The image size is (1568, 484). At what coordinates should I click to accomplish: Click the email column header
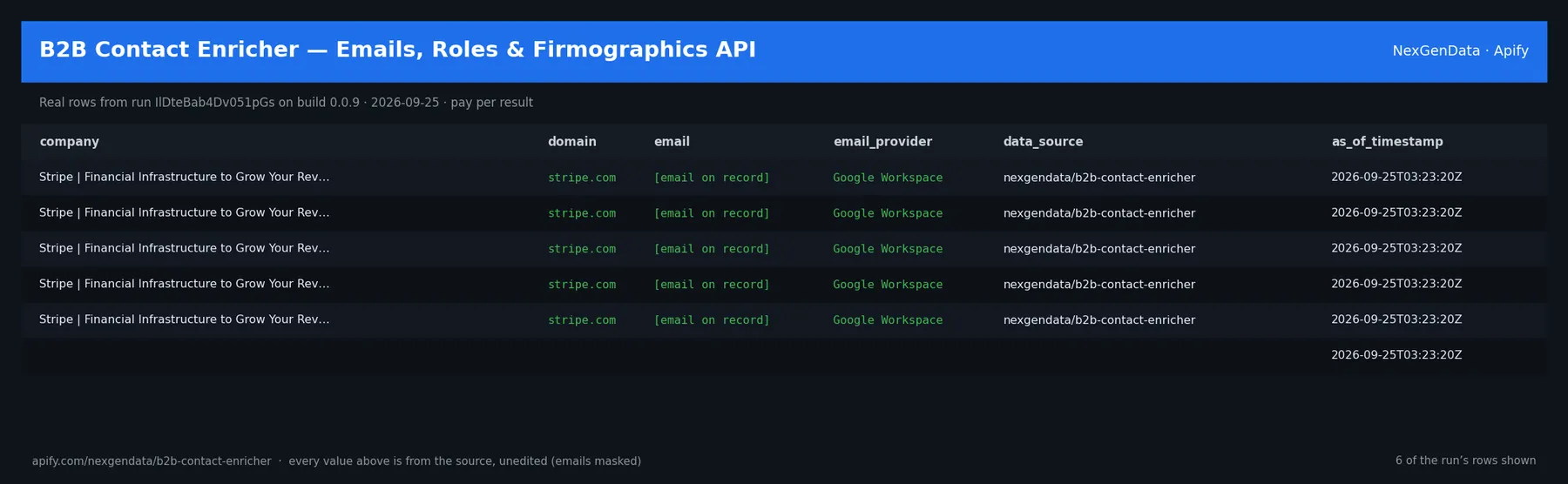672,141
